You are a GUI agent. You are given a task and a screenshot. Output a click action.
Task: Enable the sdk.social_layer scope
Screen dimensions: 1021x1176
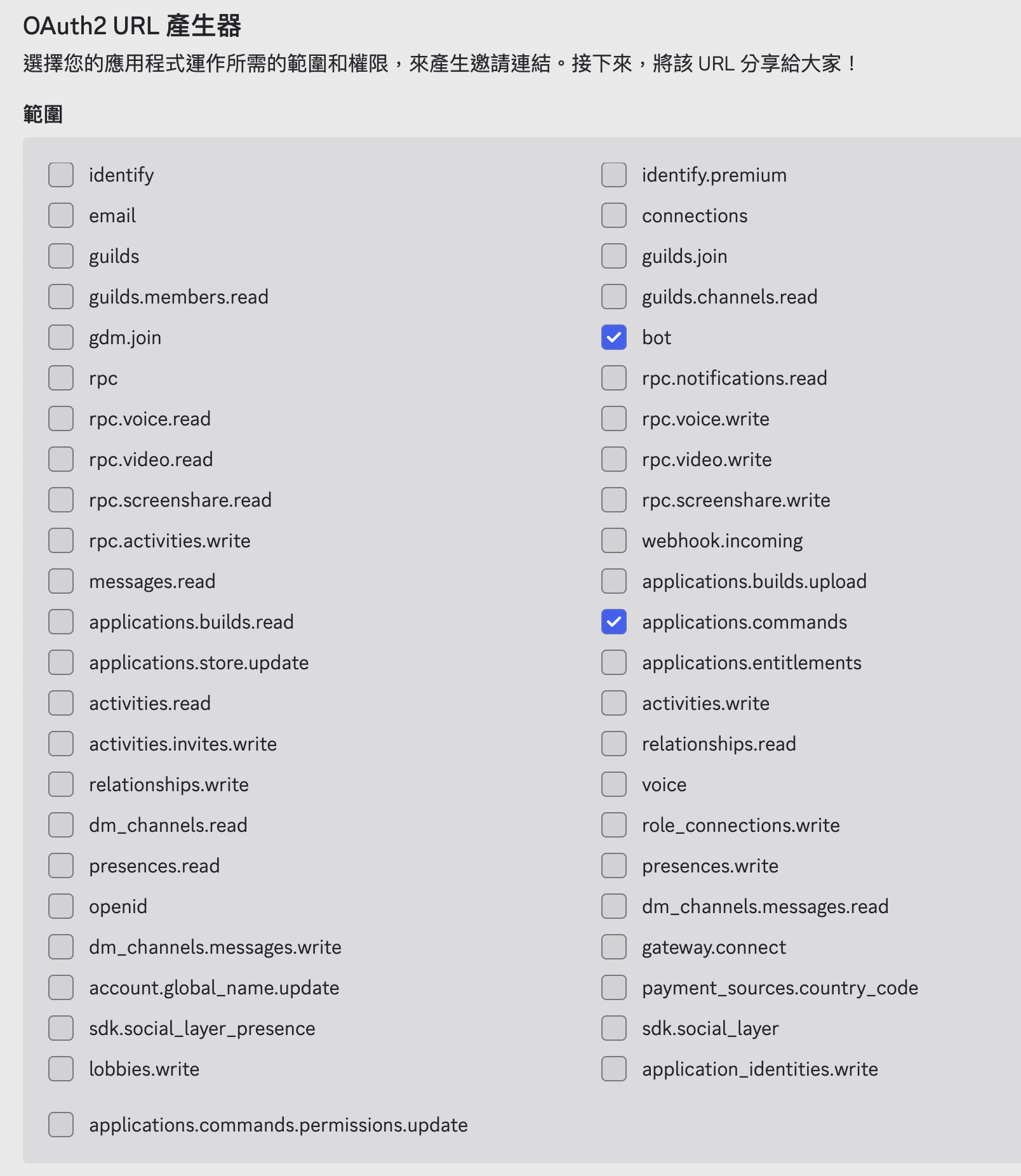click(x=614, y=1029)
